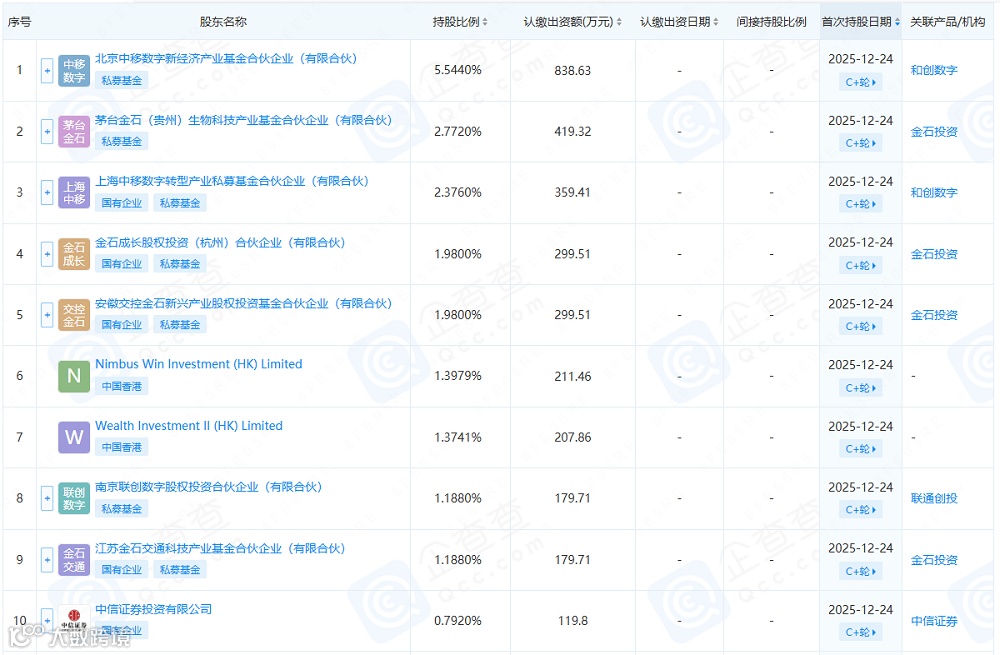Select the 1.3979% shareholding cell

tap(458, 376)
